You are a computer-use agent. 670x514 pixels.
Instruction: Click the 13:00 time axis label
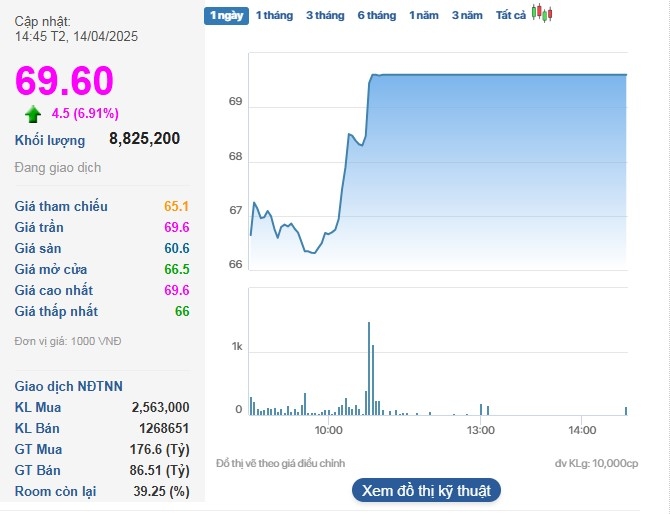(x=481, y=430)
